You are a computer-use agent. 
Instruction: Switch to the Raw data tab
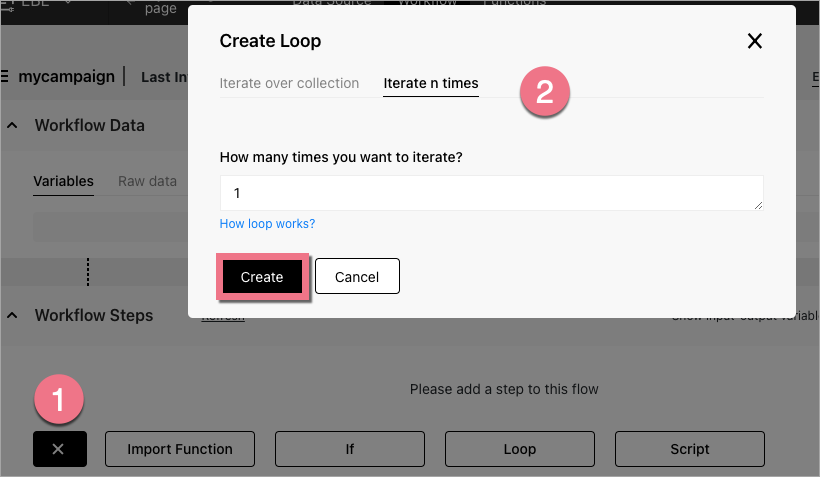click(147, 181)
